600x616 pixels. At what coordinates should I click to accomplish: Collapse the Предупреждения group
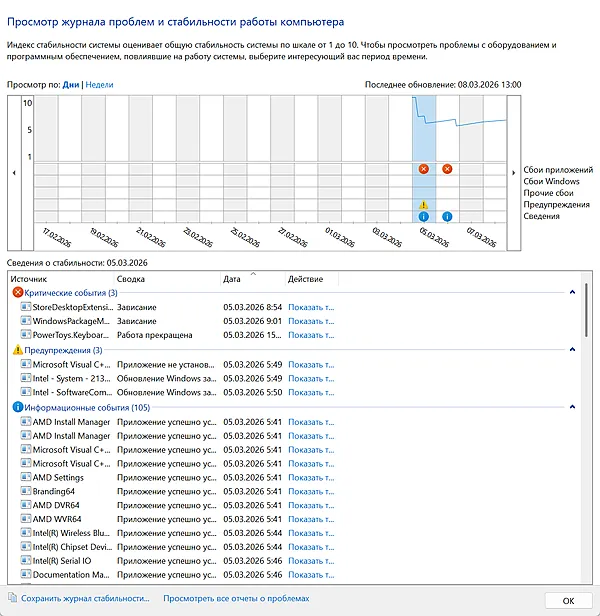pos(572,350)
